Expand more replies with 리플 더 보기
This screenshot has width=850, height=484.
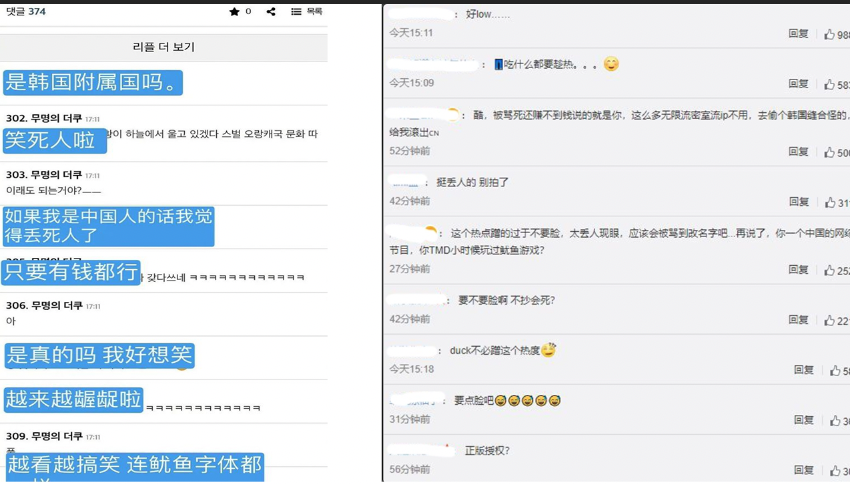pyautogui.click(x=164, y=47)
